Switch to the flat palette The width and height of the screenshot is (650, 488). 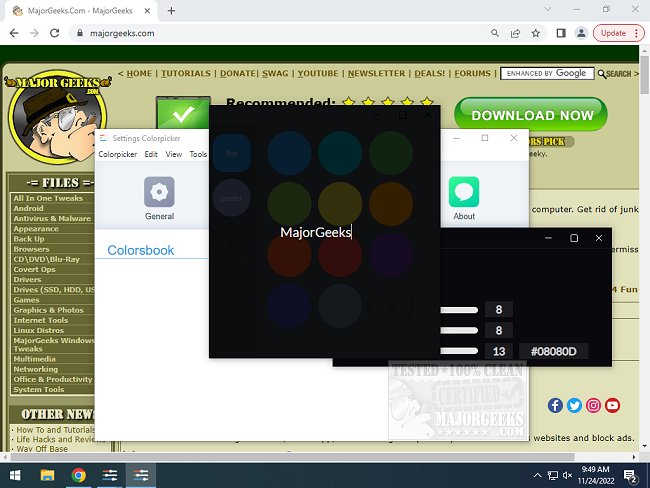pyautogui.click(x=232, y=153)
